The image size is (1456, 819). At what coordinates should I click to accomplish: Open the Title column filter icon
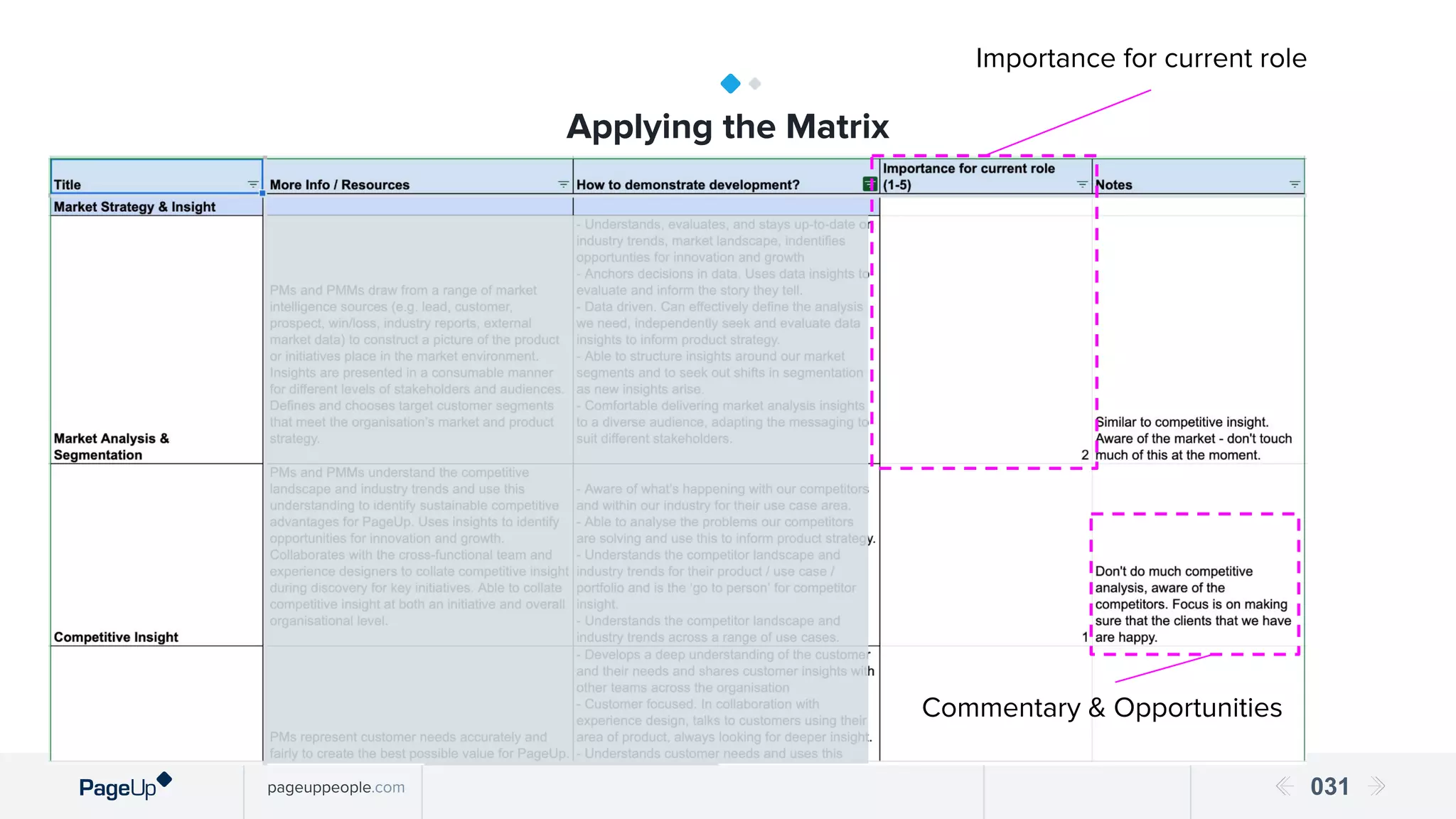pyautogui.click(x=252, y=185)
